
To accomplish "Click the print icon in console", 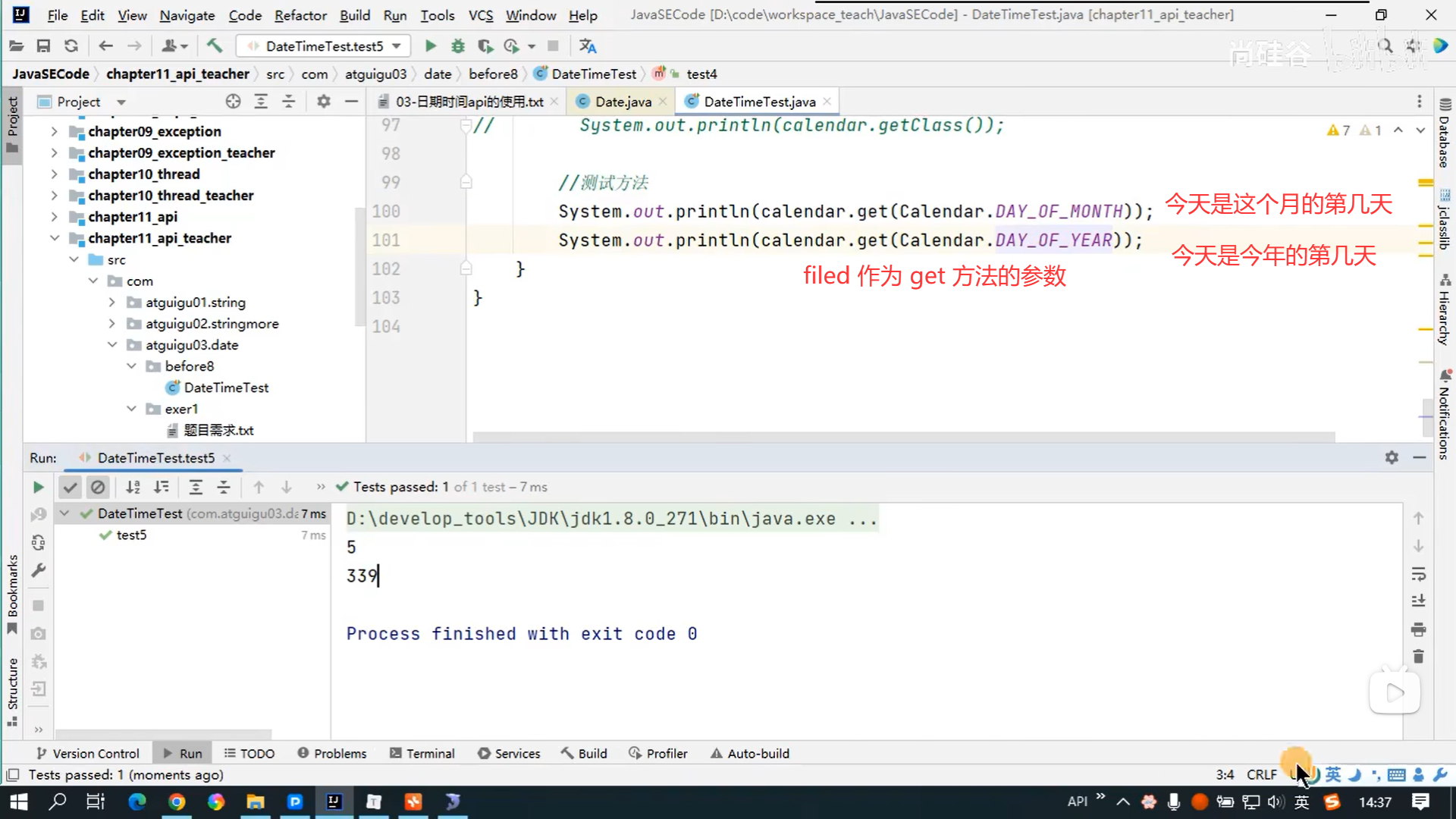I will click(1418, 629).
